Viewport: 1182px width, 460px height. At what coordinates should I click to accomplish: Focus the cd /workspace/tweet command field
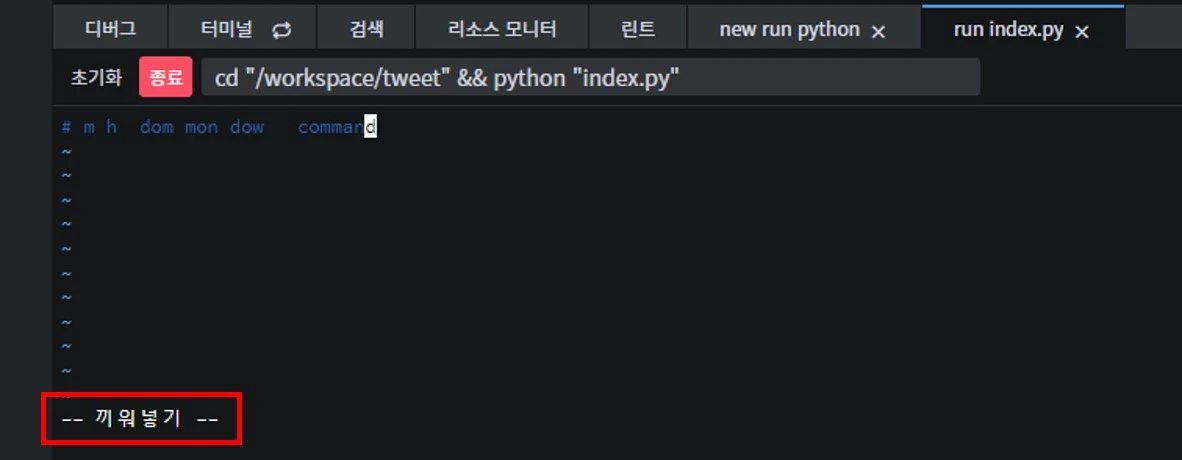click(590, 78)
